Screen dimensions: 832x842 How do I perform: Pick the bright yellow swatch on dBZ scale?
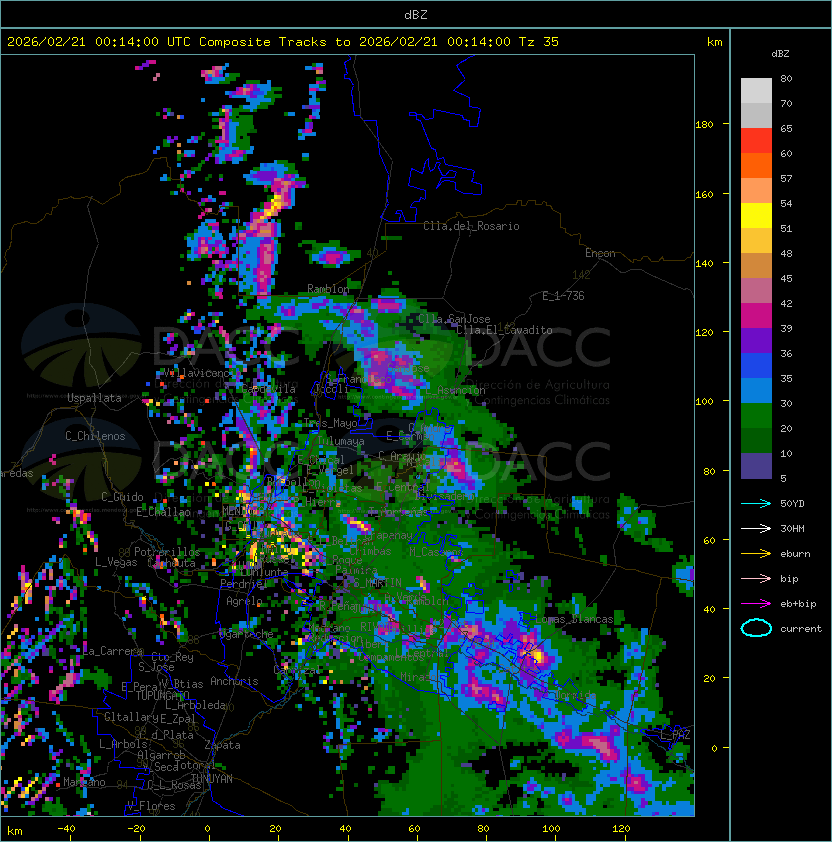(x=756, y=215)
